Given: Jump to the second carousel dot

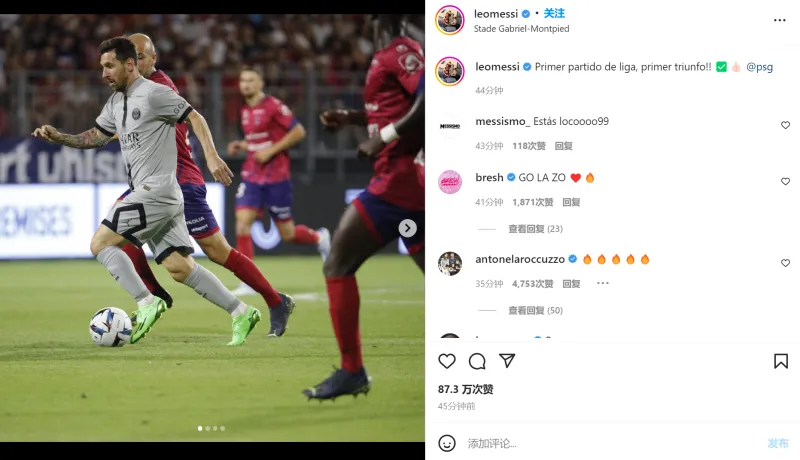Looking at the screenshot, I should 208,428.
